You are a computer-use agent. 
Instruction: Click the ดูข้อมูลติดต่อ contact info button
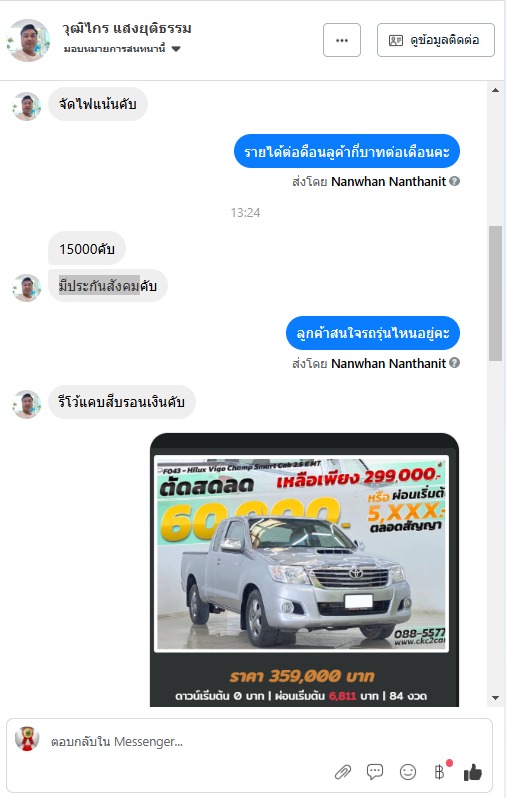click(436, 40)
